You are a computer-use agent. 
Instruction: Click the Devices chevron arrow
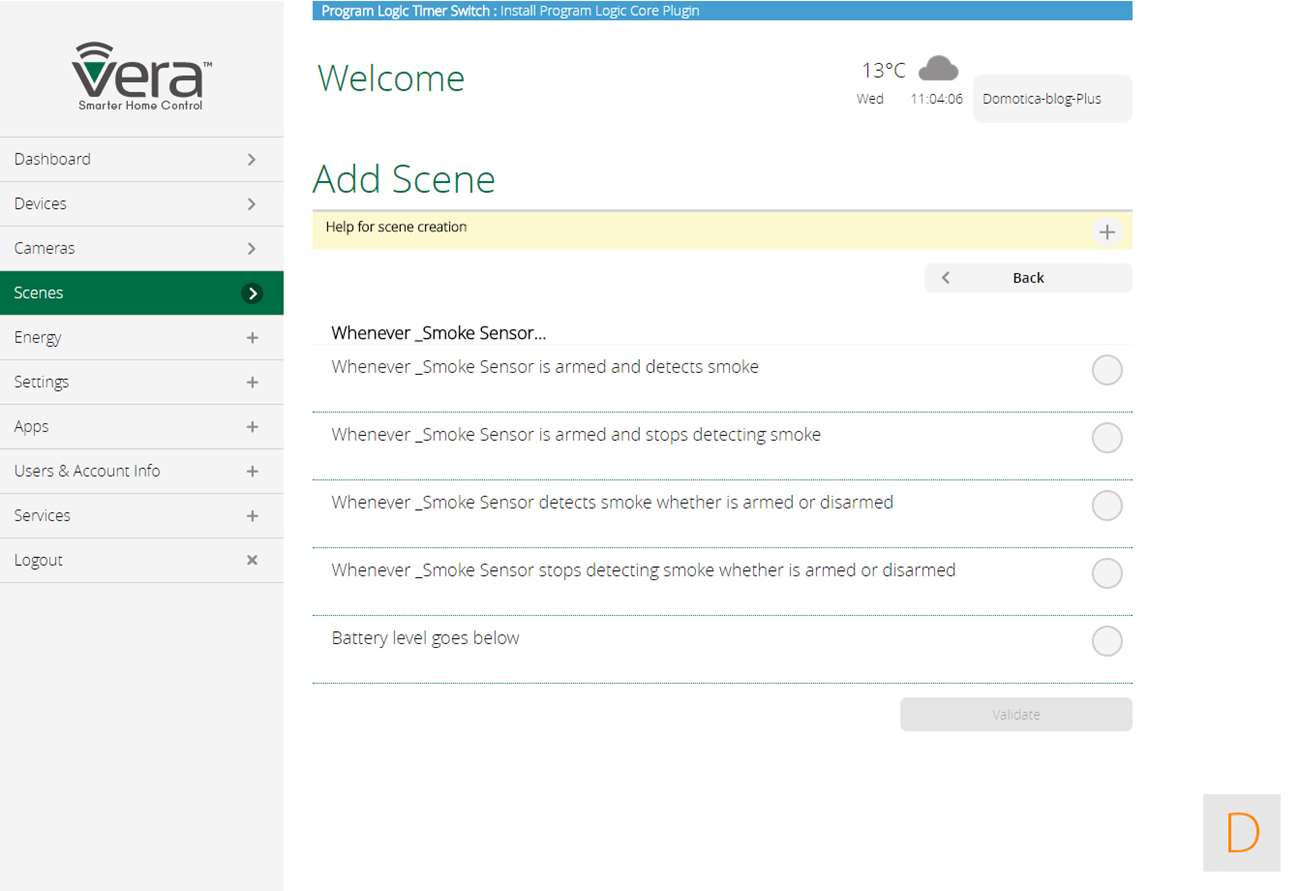pos(252,204)
